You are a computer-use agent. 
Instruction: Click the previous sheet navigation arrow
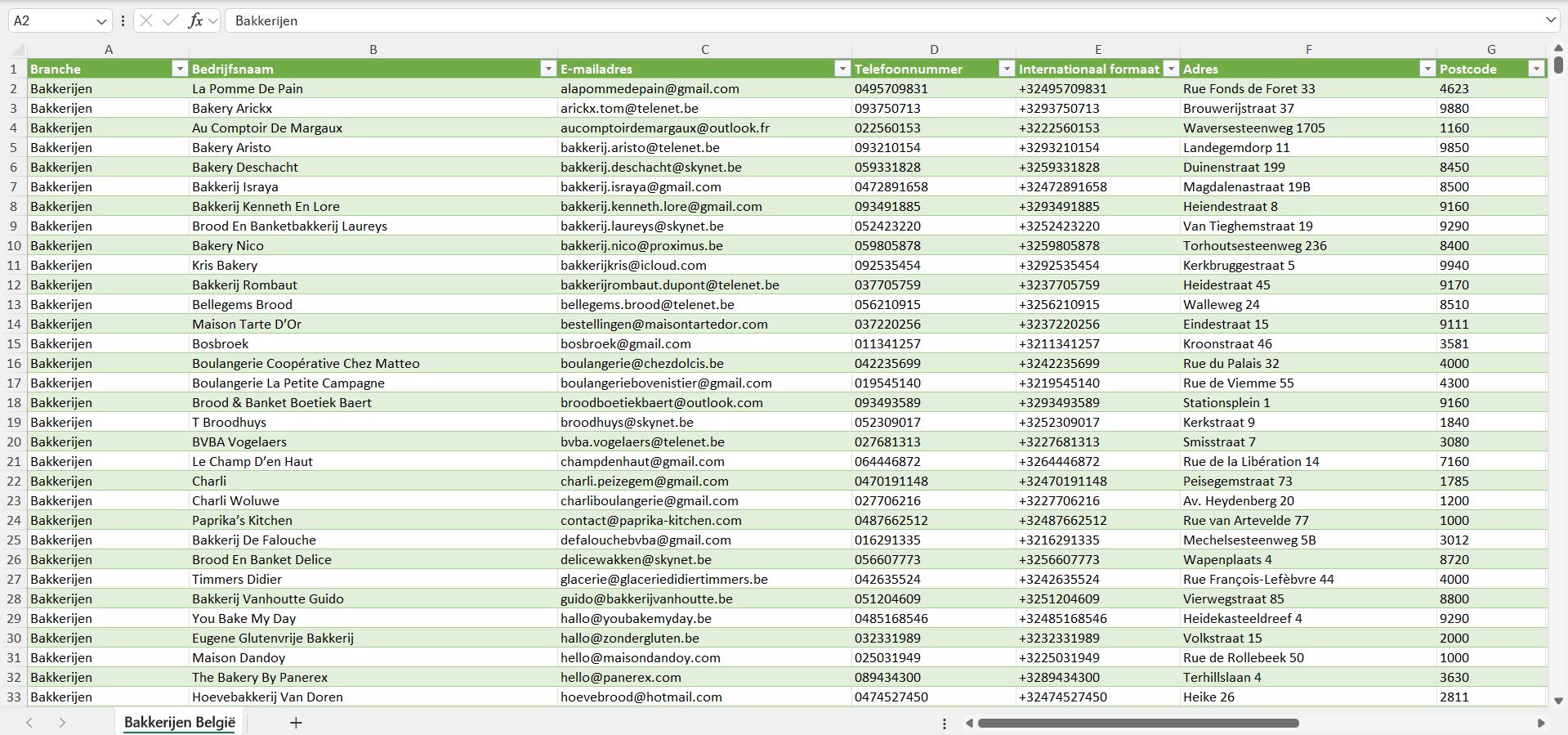29,723
